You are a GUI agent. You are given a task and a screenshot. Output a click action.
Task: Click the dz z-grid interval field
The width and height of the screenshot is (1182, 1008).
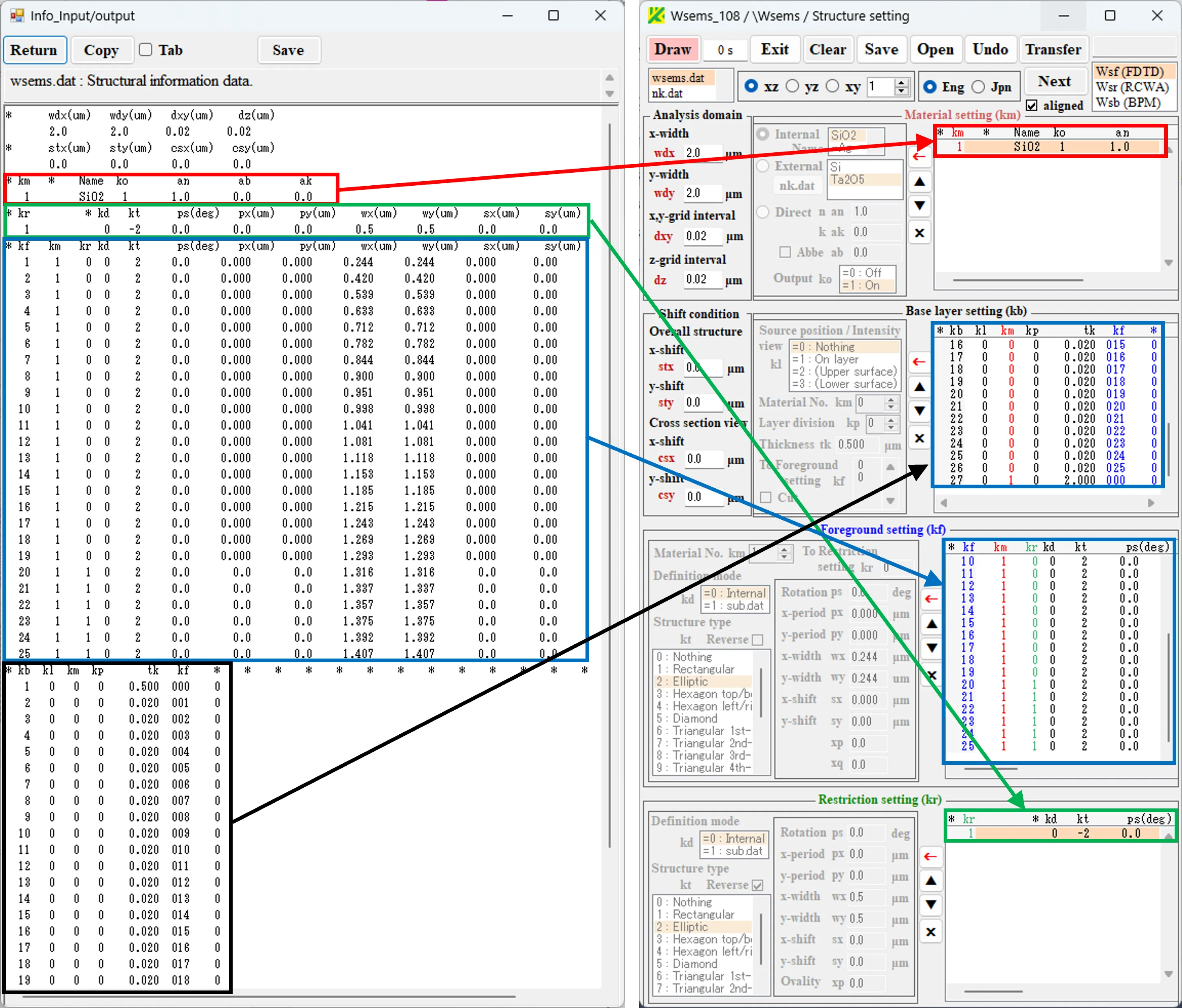tap(703, 279)
